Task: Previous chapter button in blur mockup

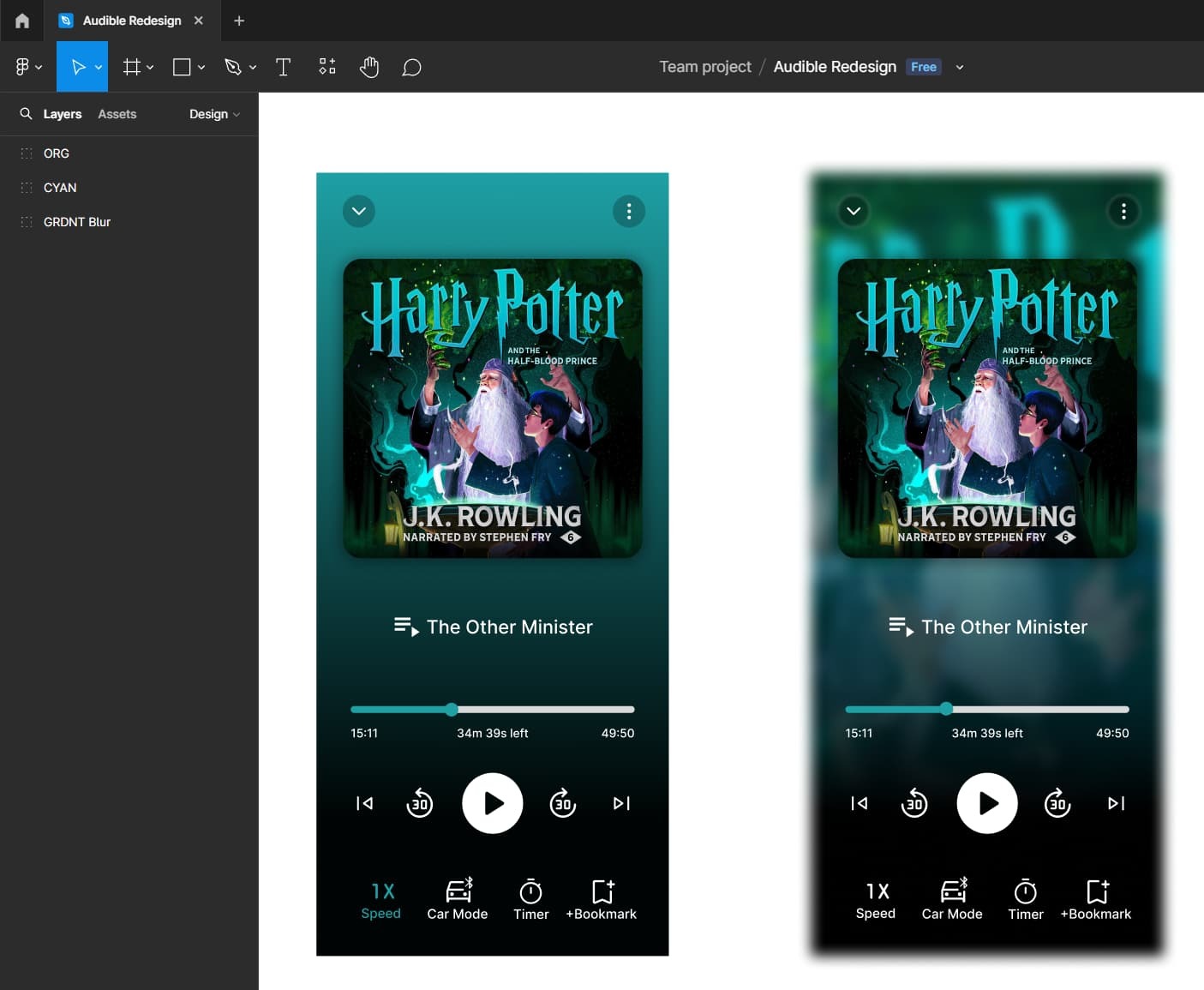Action: point(859,803)
